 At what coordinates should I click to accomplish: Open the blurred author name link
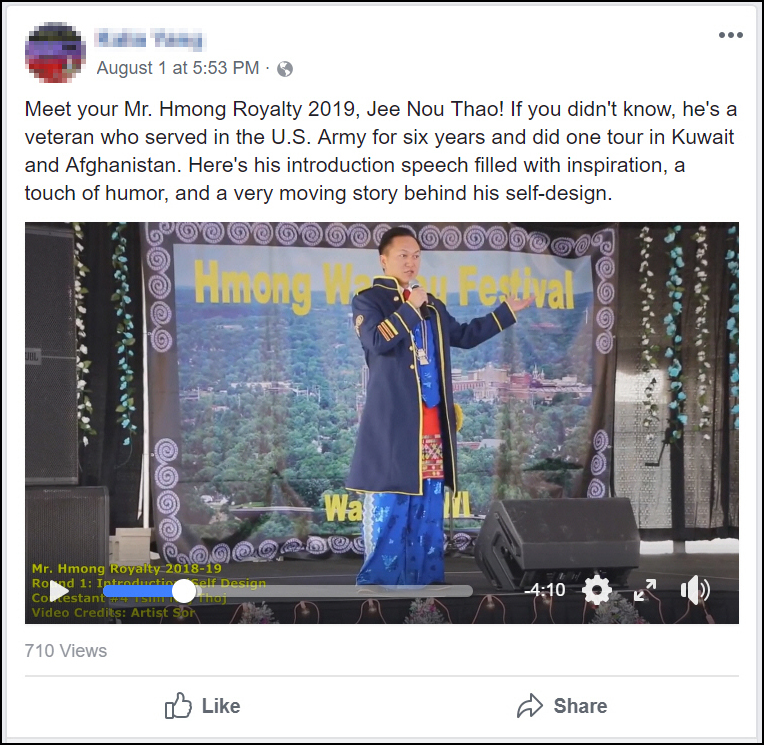150,39
